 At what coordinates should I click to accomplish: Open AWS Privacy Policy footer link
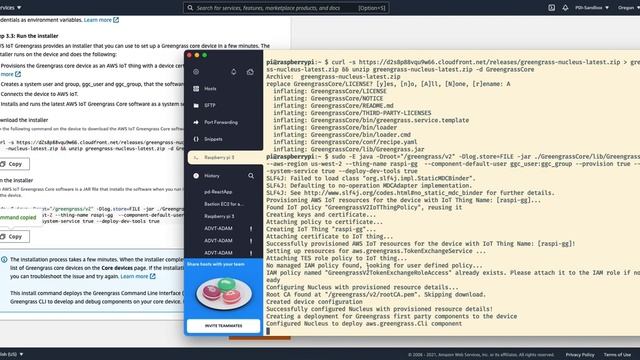(580, 355)
